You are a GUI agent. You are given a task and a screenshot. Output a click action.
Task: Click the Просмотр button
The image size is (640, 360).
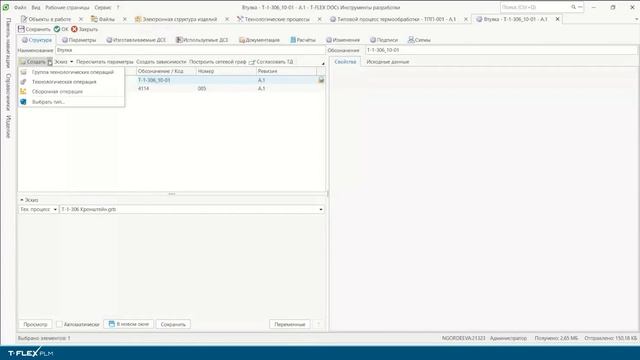35,324
